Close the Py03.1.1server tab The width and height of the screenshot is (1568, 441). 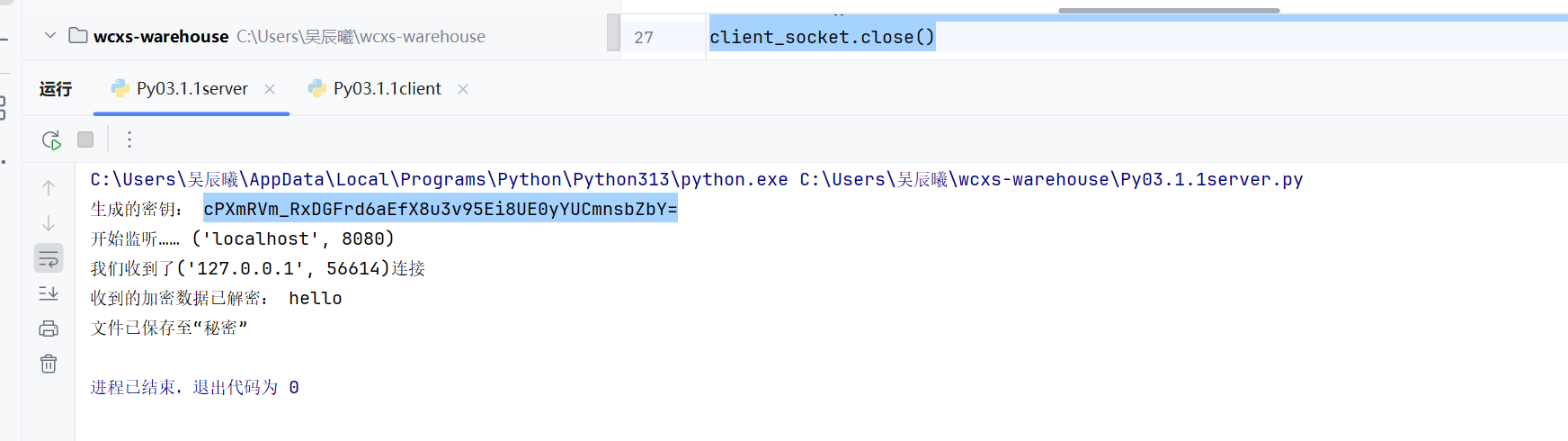[270, 89]
